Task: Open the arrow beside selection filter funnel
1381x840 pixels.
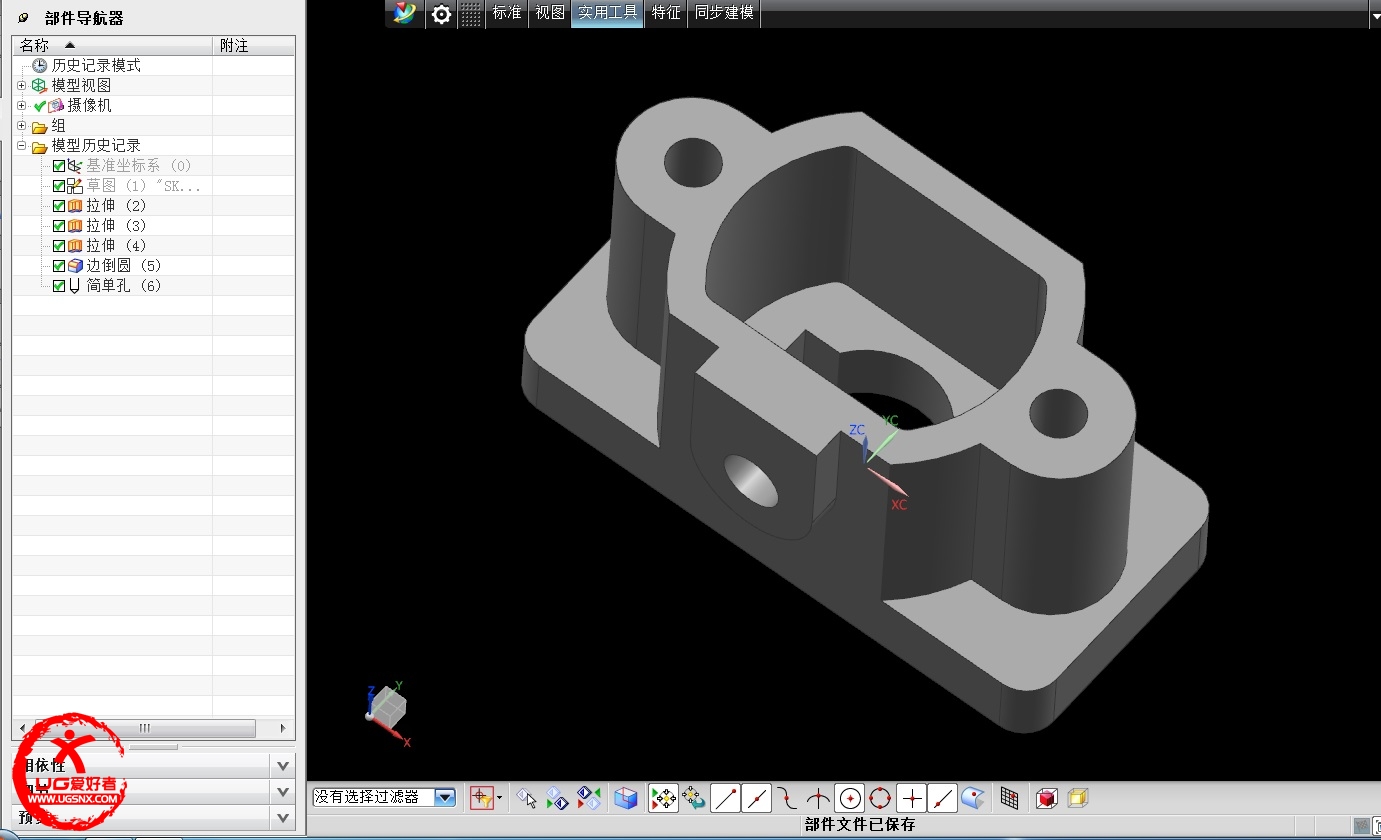Action: point(499,797)
